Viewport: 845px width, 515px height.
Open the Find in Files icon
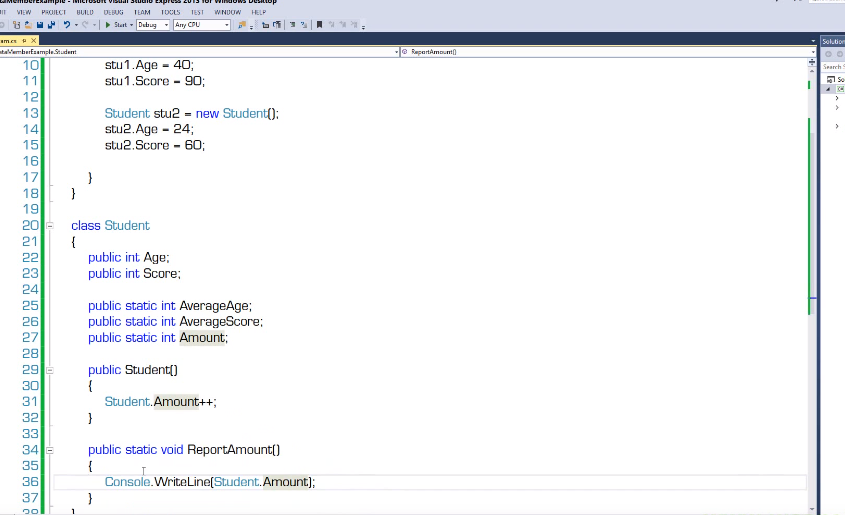[242, 25]
